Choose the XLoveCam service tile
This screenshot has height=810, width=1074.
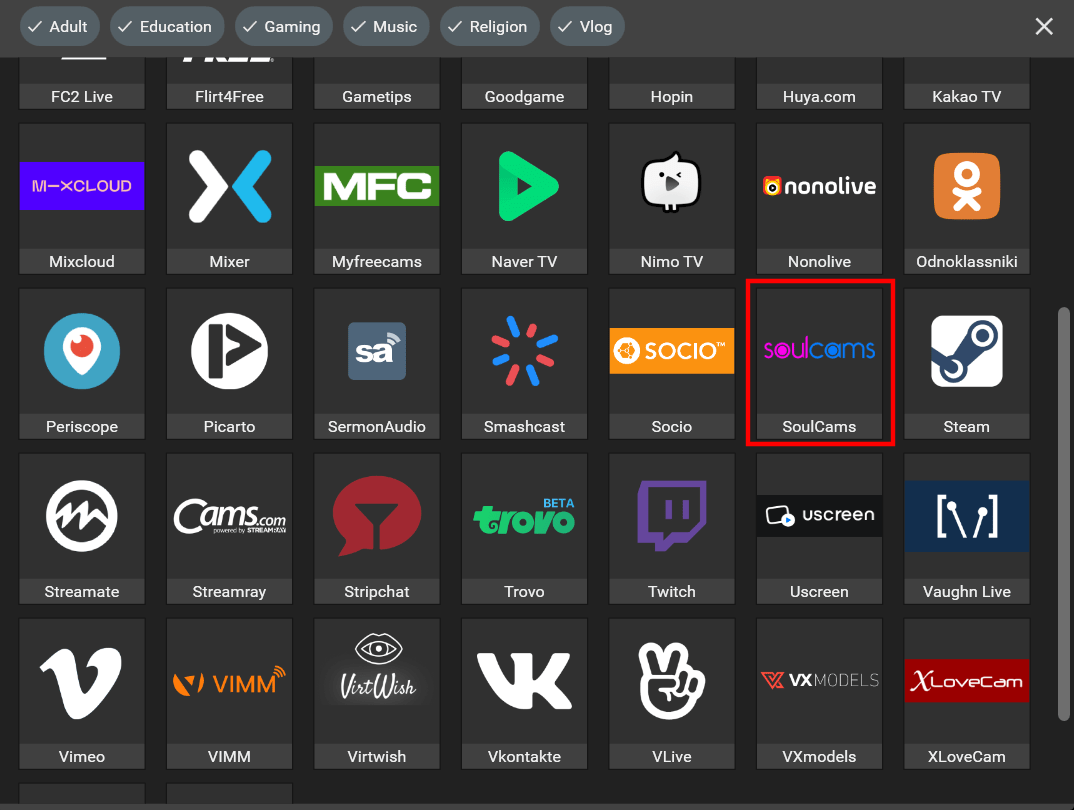(x=966, y=694)
